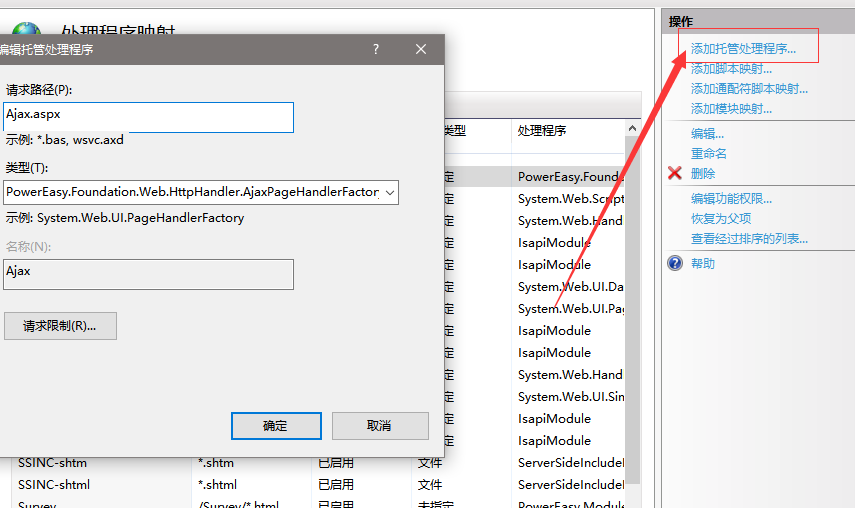Click the blue help question mark icon
The height and width of the screenshot is (508, 855).
click(x=675, y=263)
